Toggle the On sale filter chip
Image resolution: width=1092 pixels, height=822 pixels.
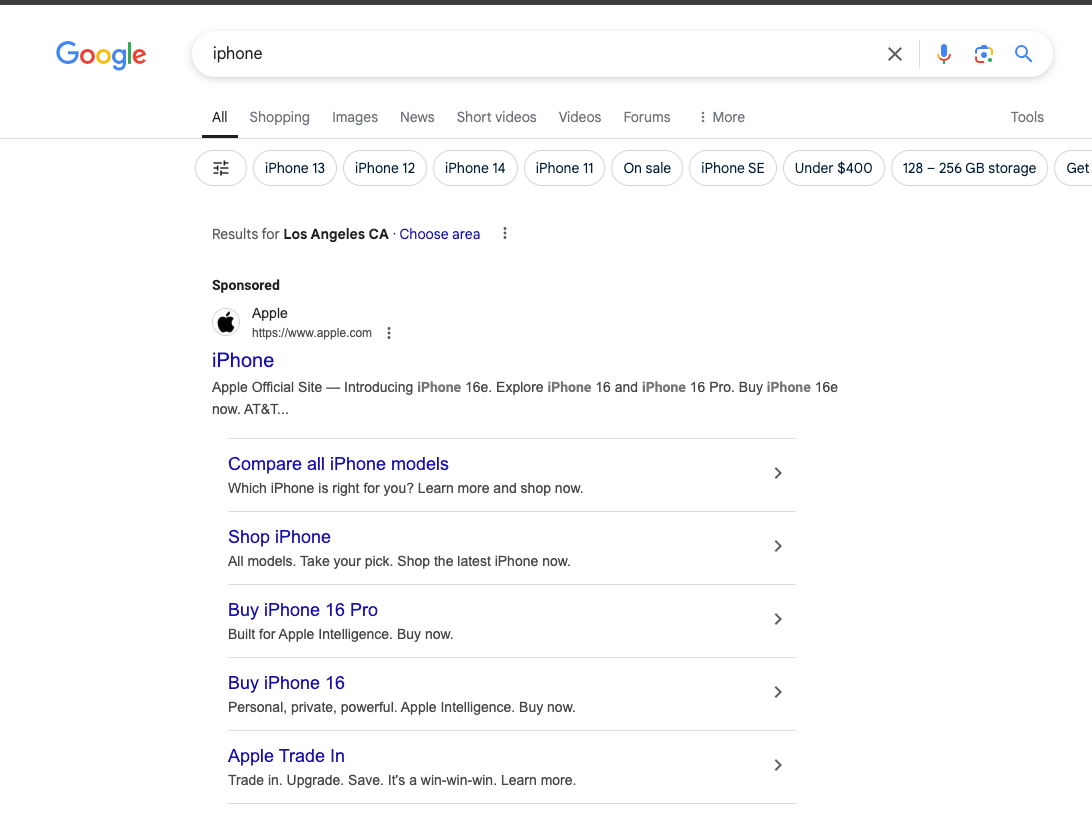pyautogui.click(x=647, y=168)
